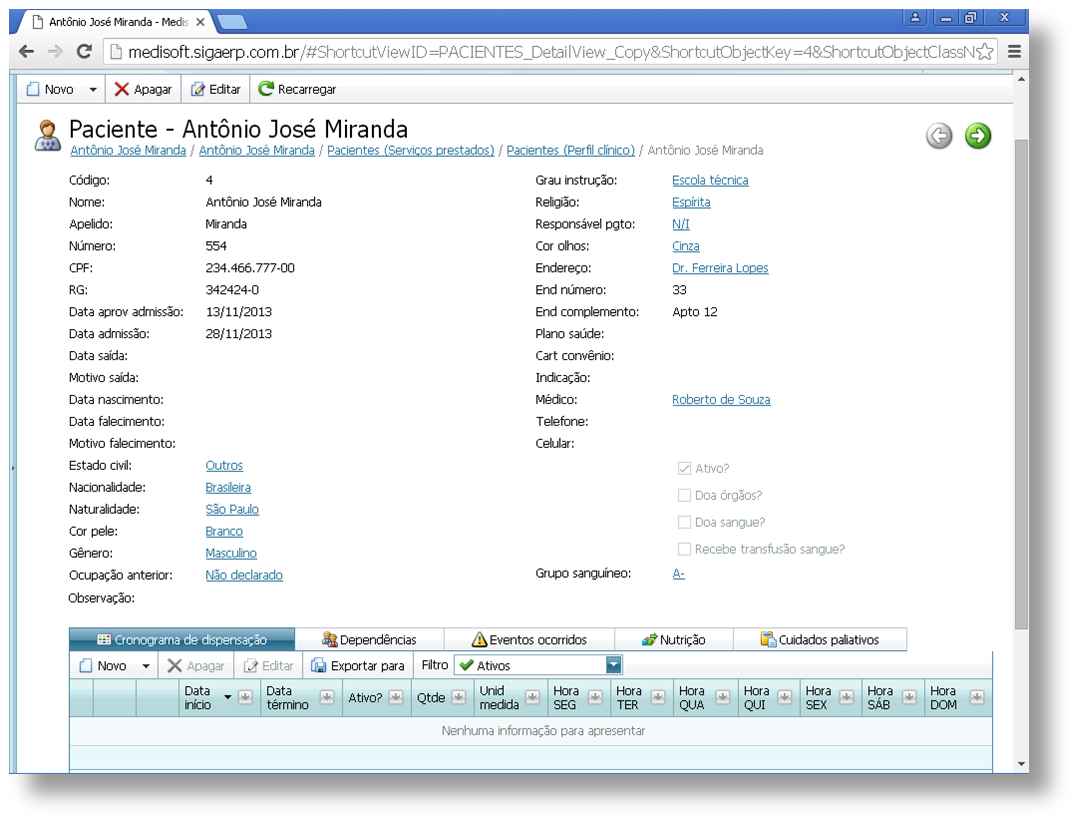Click the Recarregar refresh icon
Image resolution: width=1078 pixels, height=823 pixels.
point(266,89)
